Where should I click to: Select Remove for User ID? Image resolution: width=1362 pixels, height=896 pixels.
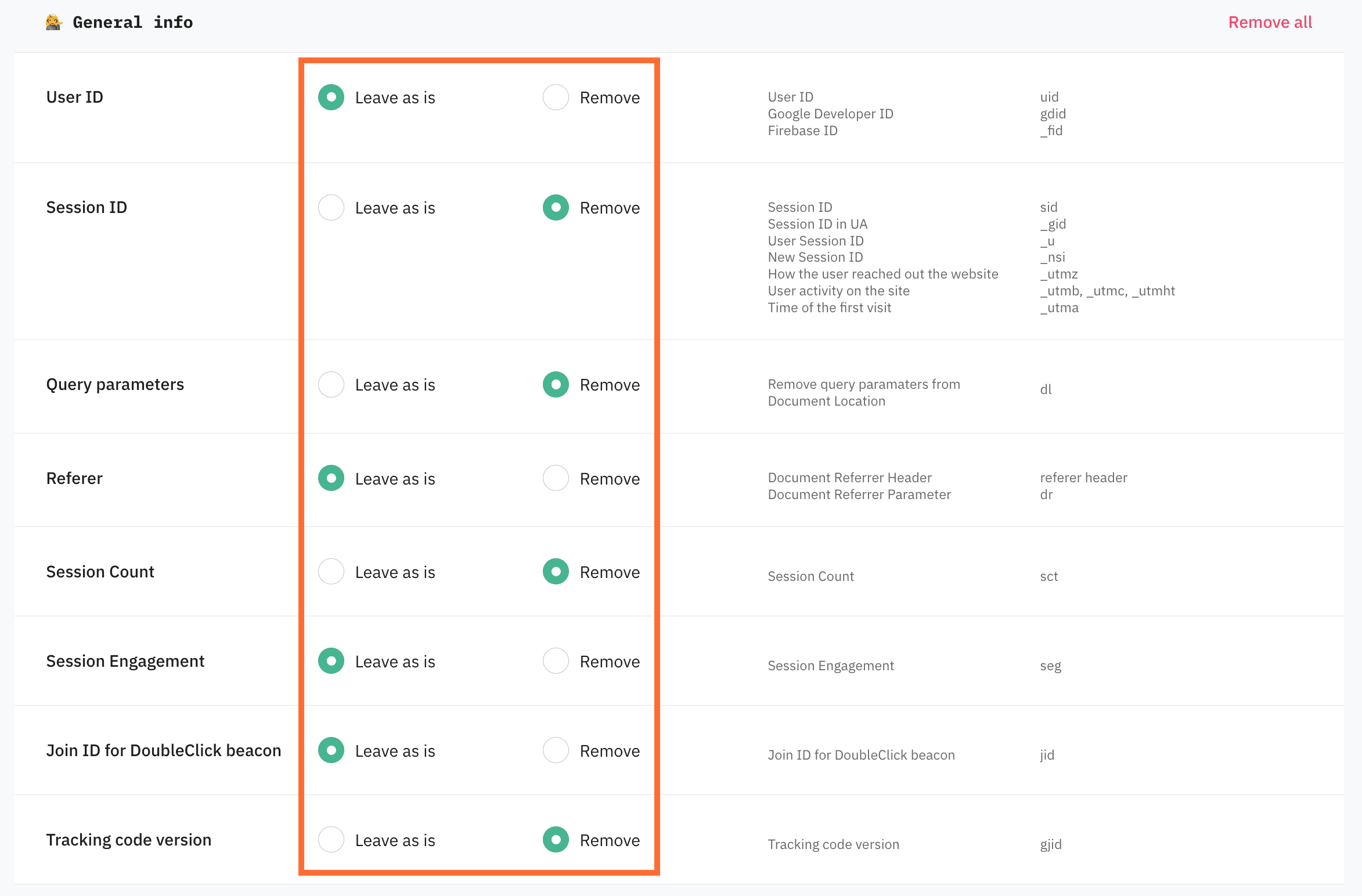click(x=556, y=97)
